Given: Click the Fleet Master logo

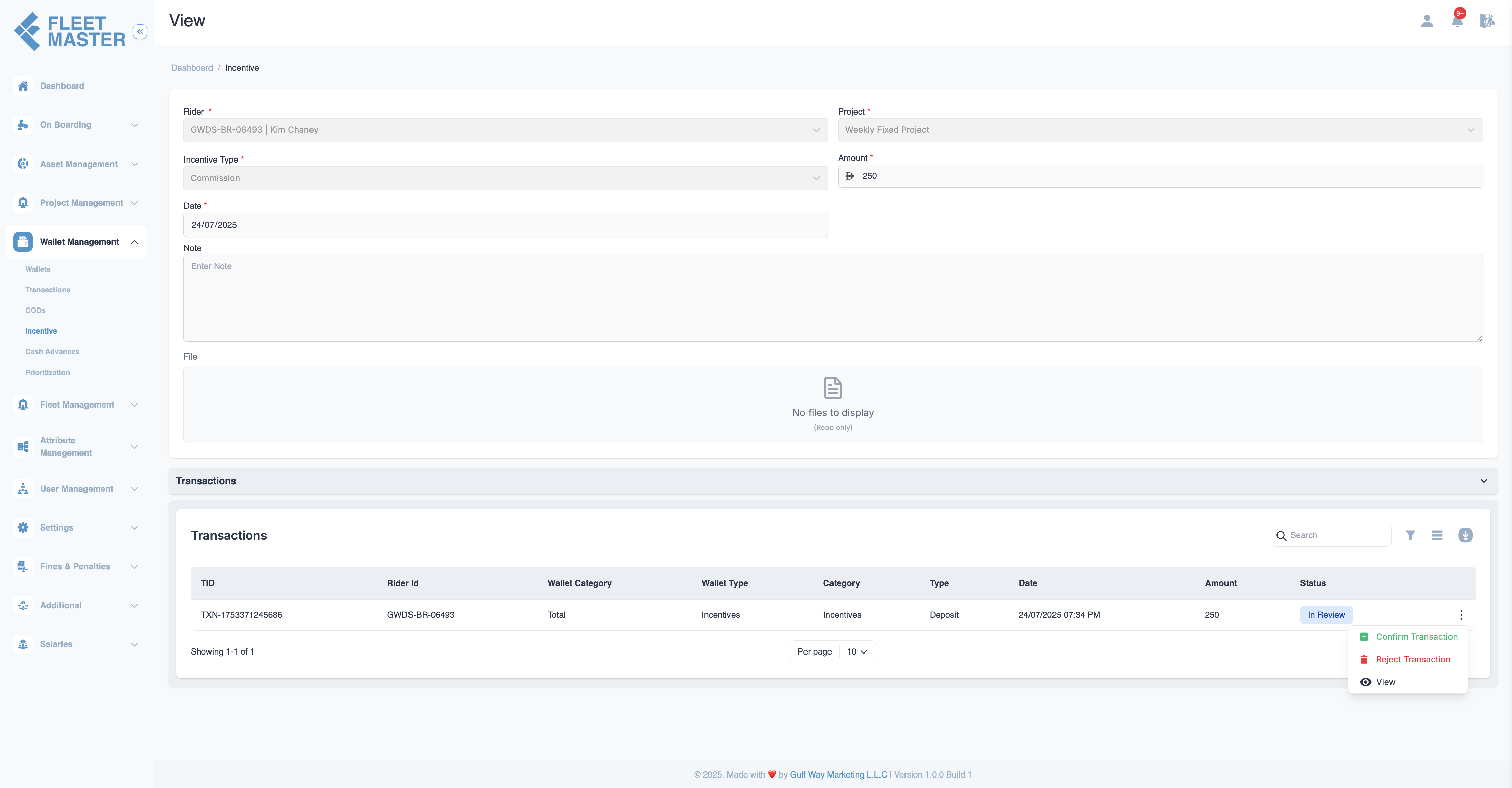Looking at the screenshot, I should click(x=69, y=32).
